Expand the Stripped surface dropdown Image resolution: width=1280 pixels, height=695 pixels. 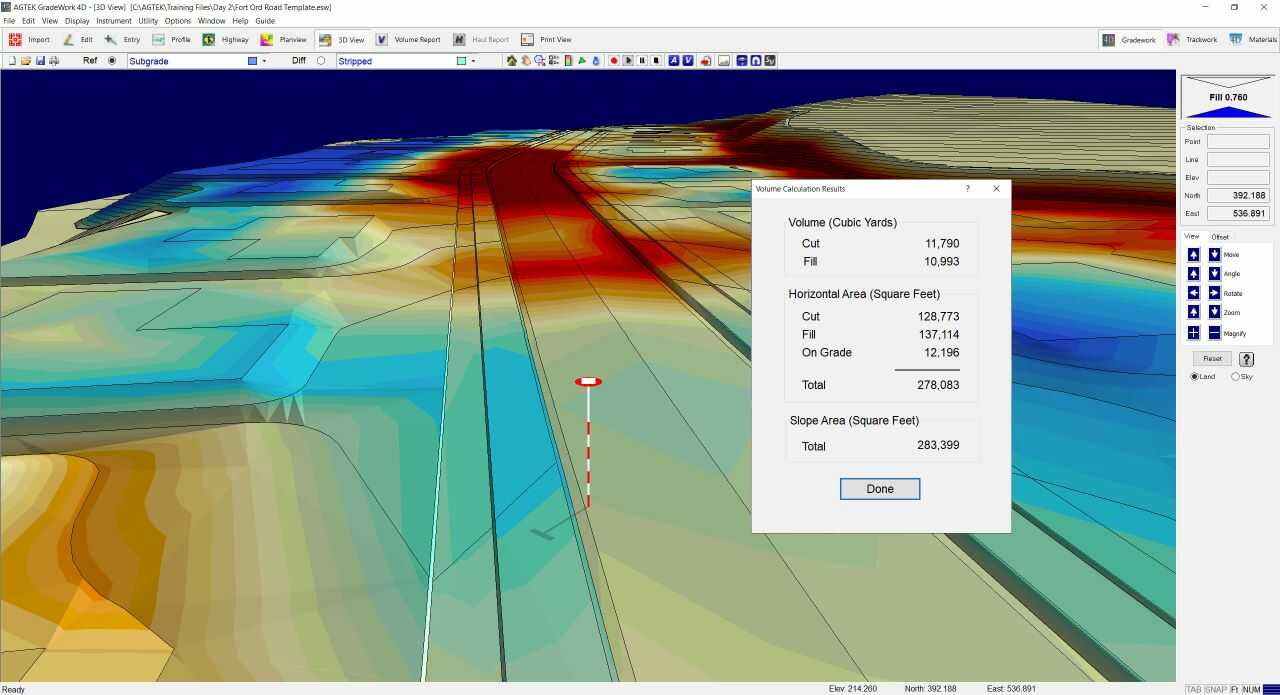[x=473, y=61]
